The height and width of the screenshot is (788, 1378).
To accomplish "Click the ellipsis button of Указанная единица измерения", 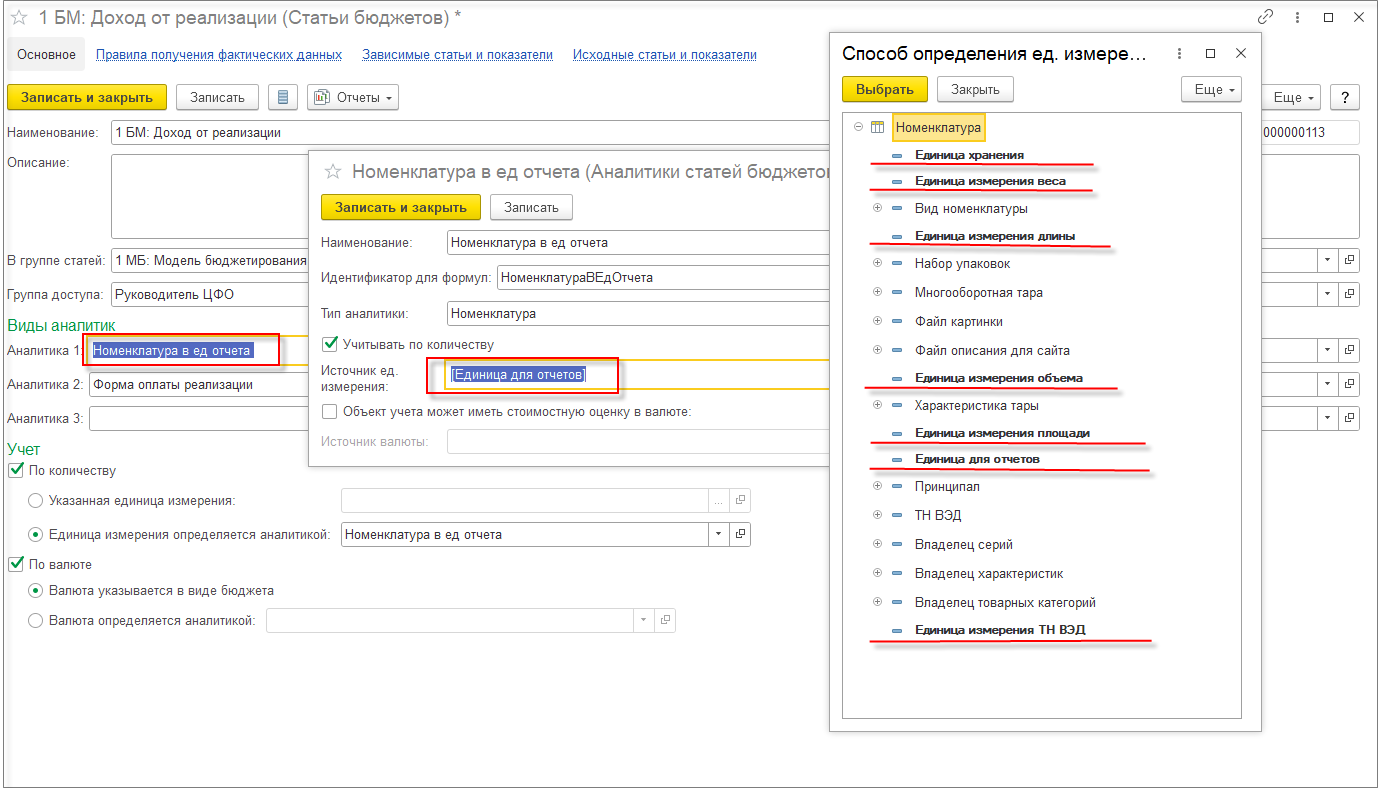I will [x=718, y=500].
